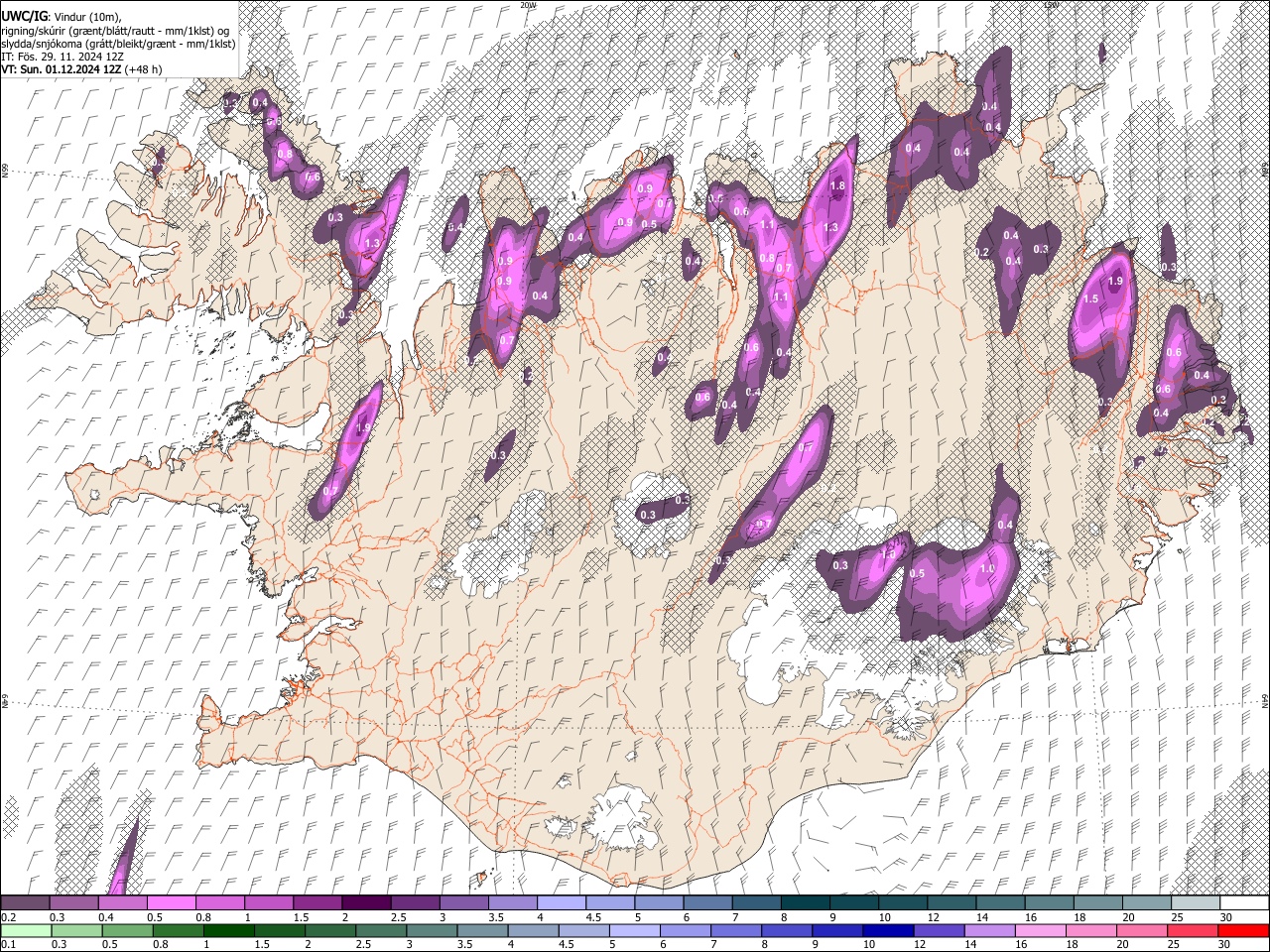Click the 'IT: Fös. 29. 11. 2024 12Z' line
Screen dimensions: 1270x952
[x=62, y=57]
